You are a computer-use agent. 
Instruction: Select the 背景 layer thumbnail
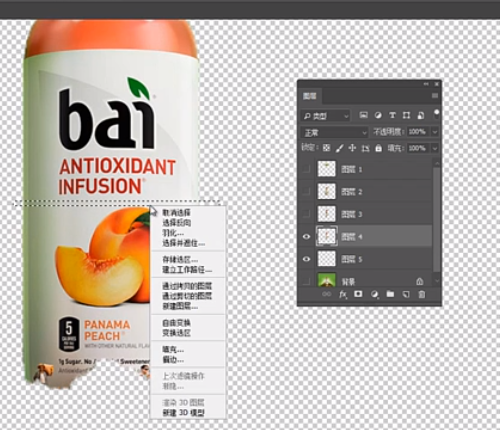pos(327,281)
